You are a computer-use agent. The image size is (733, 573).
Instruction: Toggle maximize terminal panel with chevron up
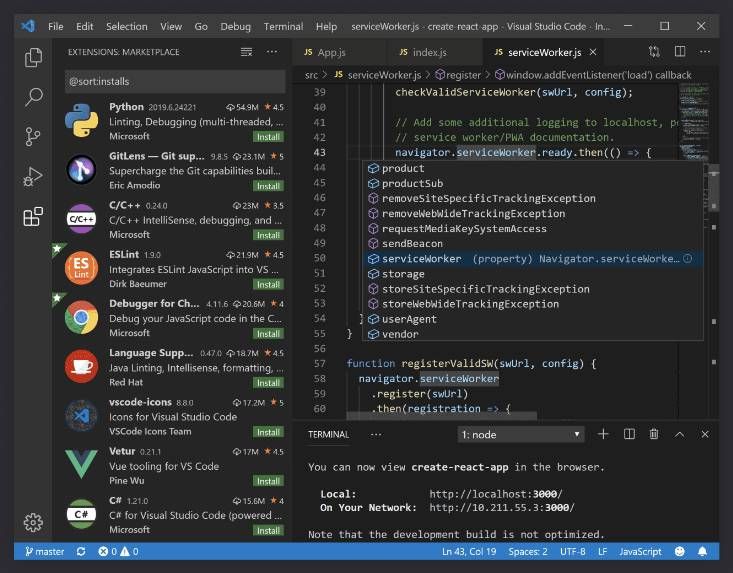(x=679, y=435)
